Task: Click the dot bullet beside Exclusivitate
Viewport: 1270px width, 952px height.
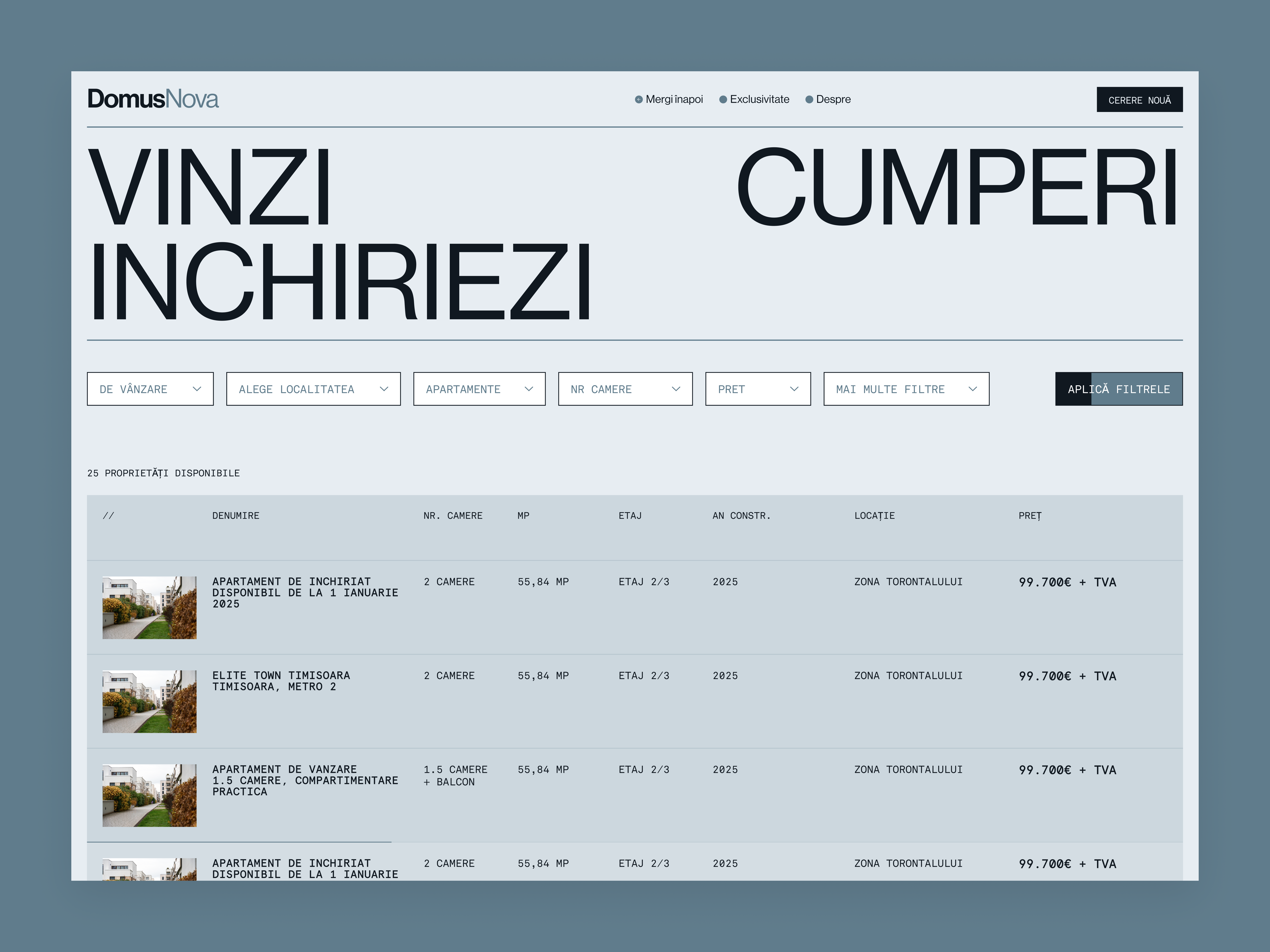Action: [723, 100]
